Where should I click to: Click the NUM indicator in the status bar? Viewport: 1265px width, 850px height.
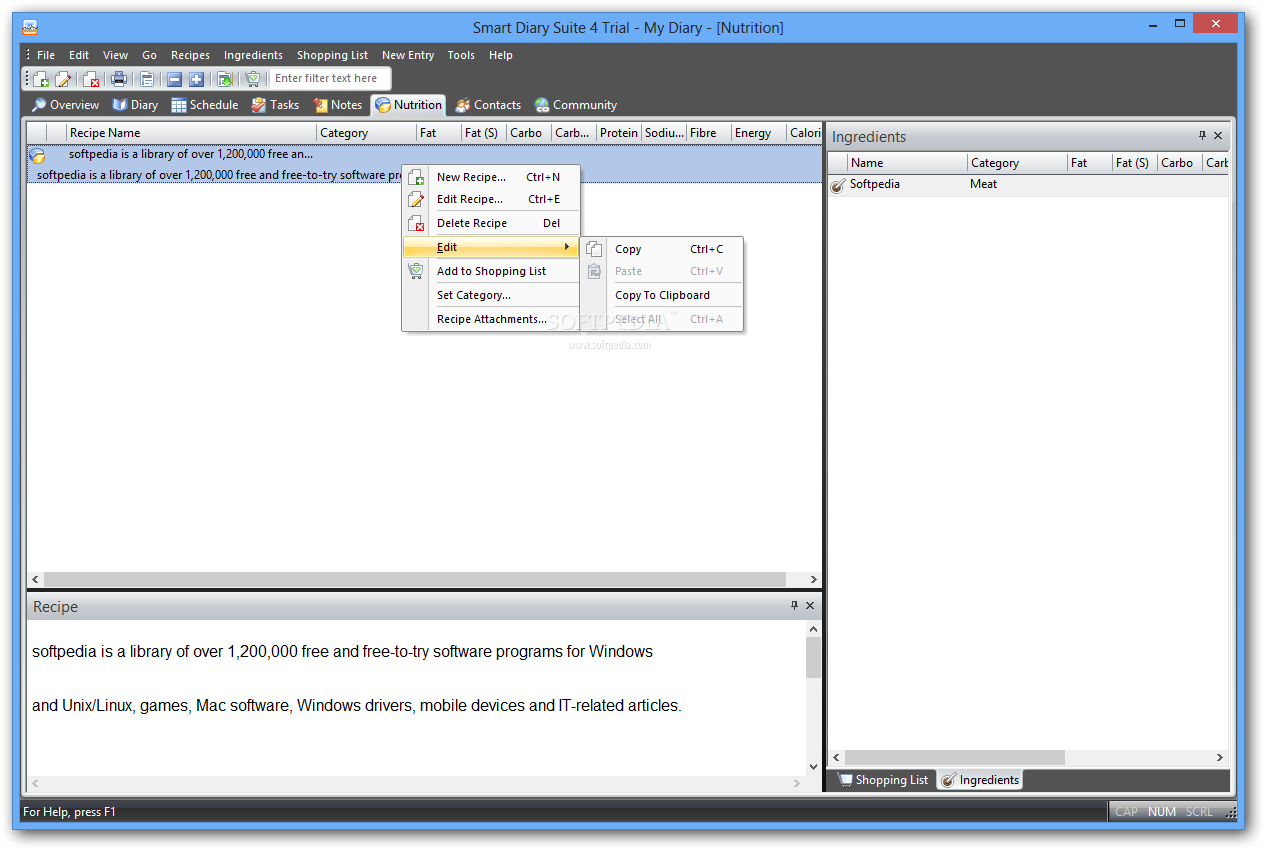coord(1162,812)
